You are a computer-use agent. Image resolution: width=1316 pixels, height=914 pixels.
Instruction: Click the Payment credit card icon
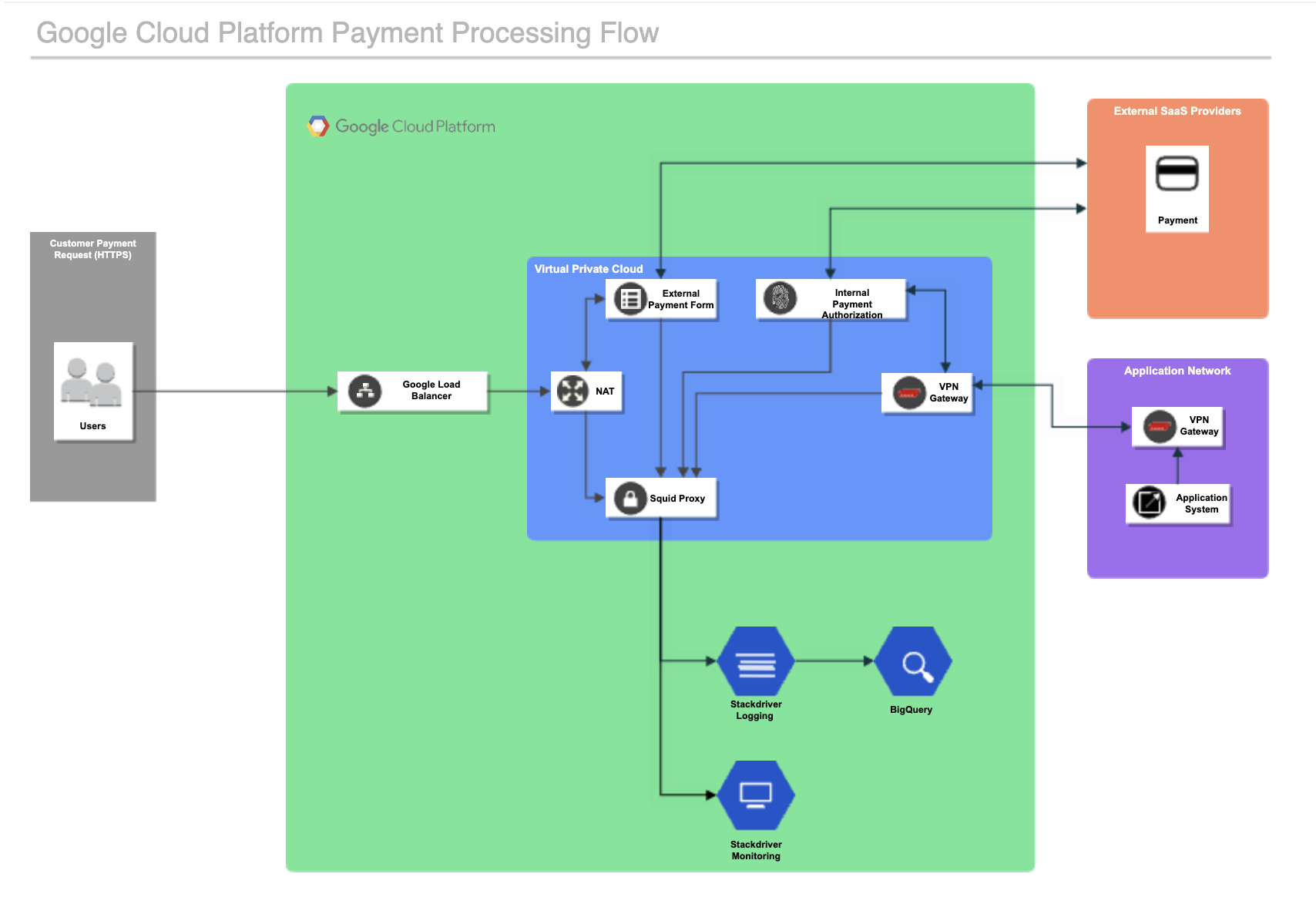coord(1177,173)
